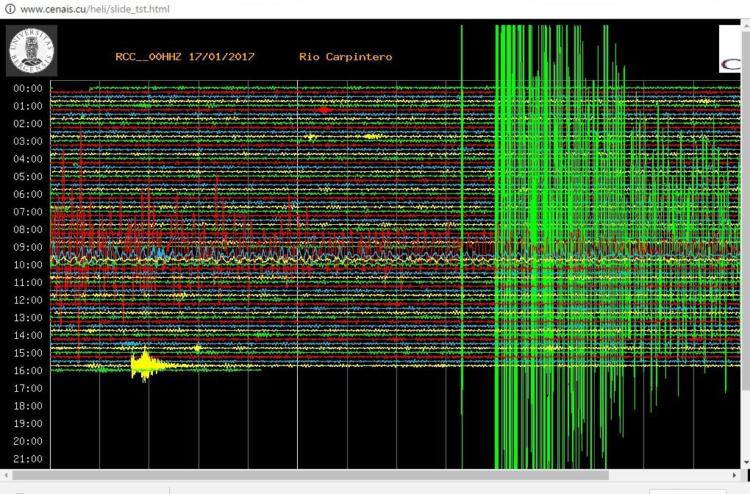Click the 04:00 time label
750x494 pixels.
point(26,159)
